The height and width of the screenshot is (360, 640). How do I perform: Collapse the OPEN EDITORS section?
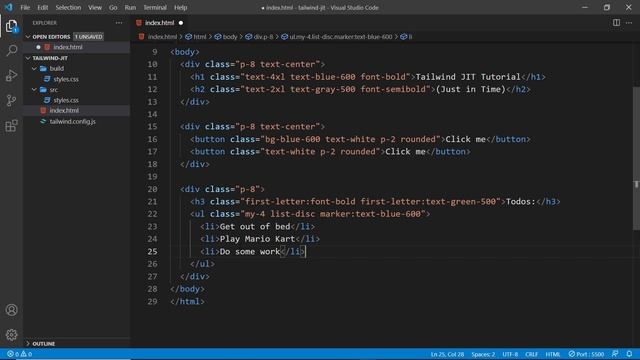tap(28, 37)
